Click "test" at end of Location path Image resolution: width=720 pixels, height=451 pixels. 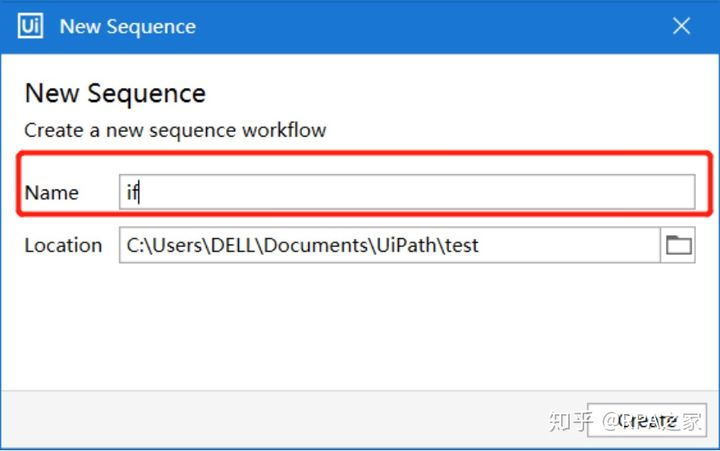pyautogui.click(x=463, y=245)
